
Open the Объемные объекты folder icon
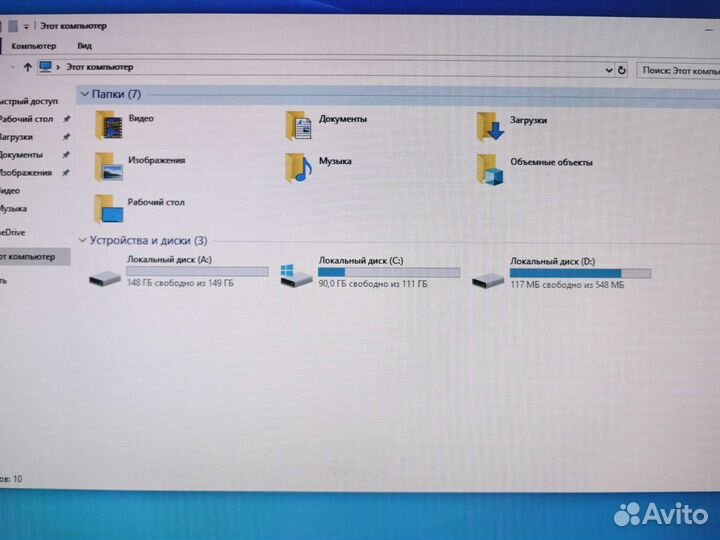[x=490, y=169]
